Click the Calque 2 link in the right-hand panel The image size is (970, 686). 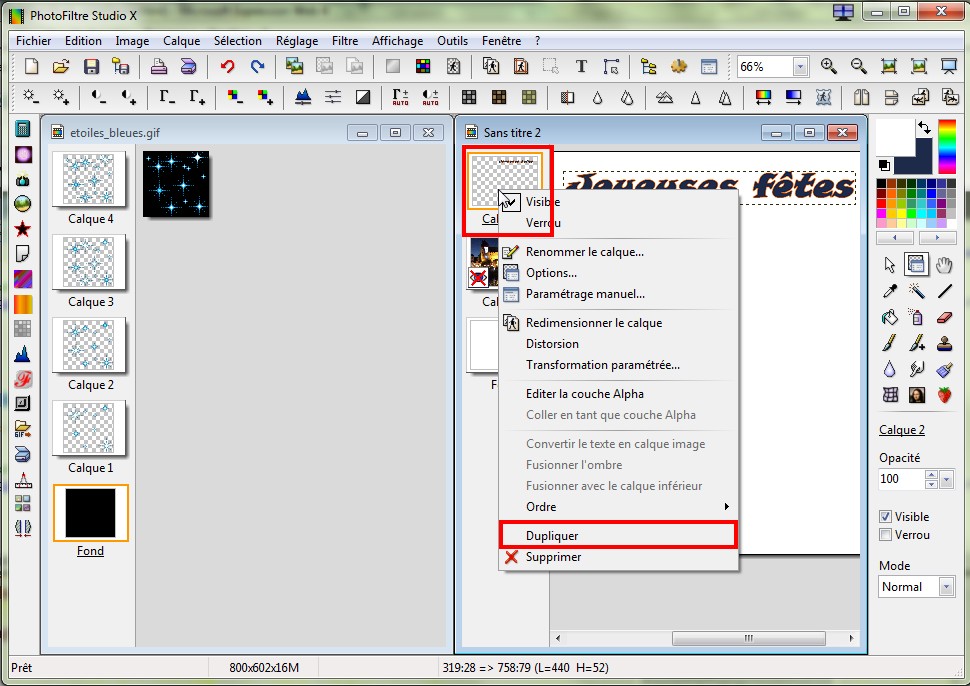coord(901,430)
